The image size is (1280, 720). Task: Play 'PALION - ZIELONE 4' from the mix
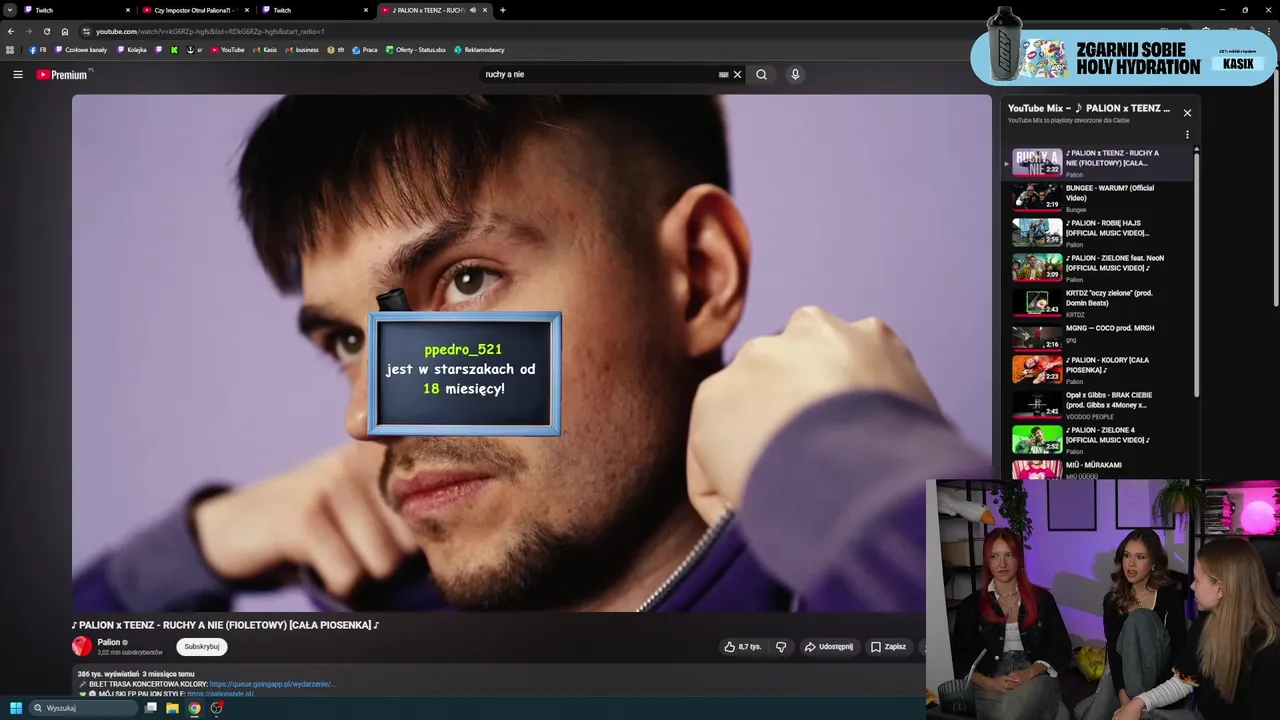(1098, 439)
